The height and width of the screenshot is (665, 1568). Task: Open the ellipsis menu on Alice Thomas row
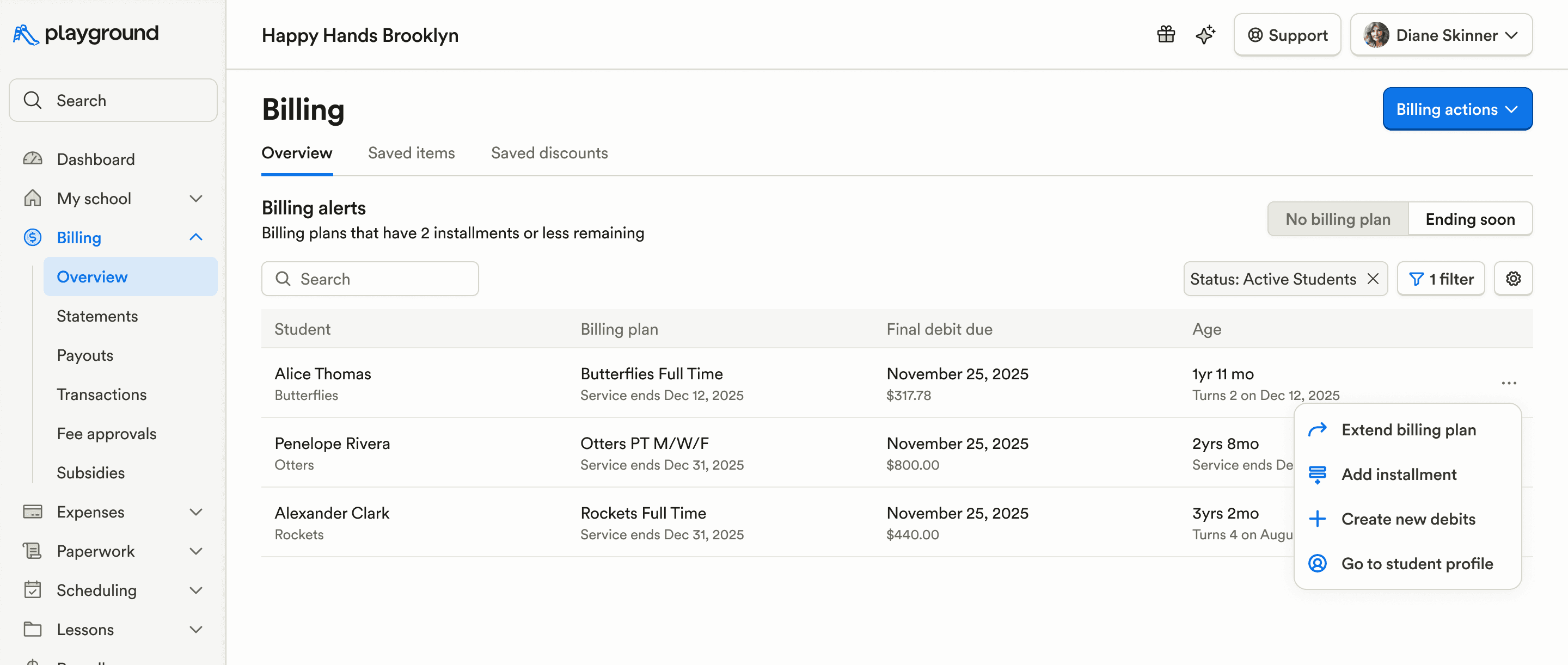coord(1509,383)
